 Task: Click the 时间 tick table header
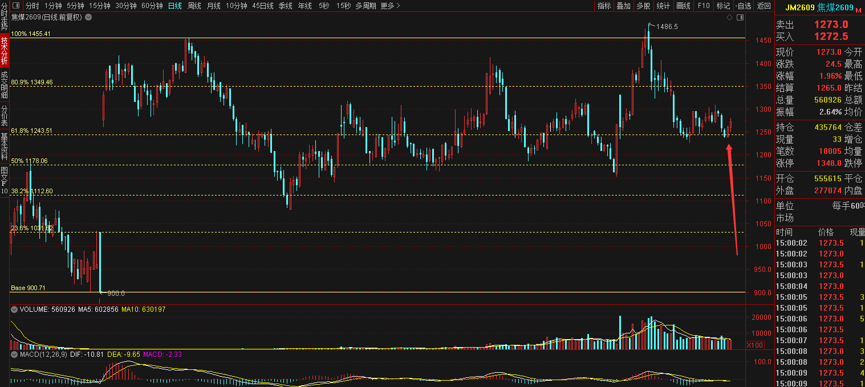pos(784,232)
